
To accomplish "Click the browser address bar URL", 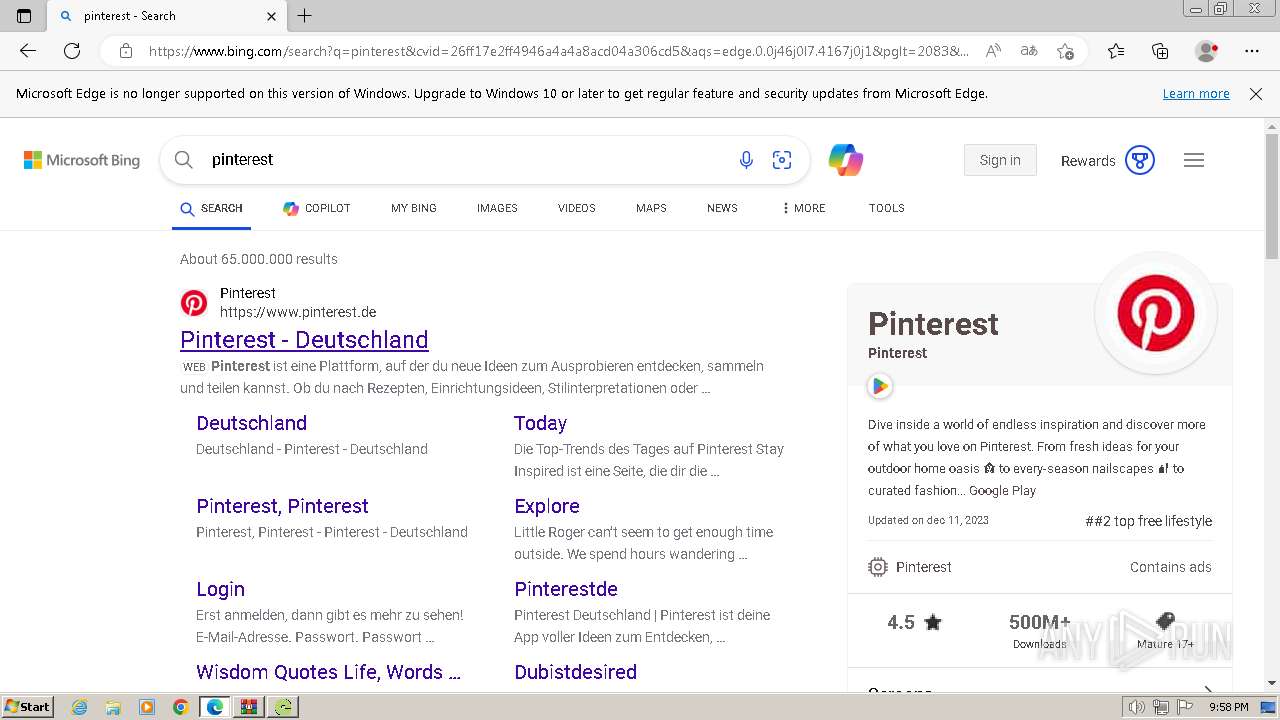I will point(558,51).
